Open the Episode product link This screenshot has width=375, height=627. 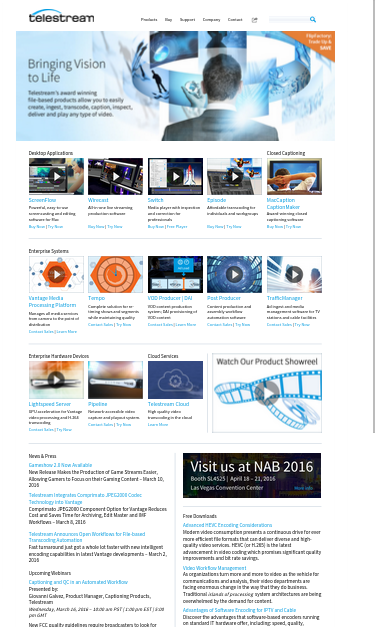tap(216, 200)
